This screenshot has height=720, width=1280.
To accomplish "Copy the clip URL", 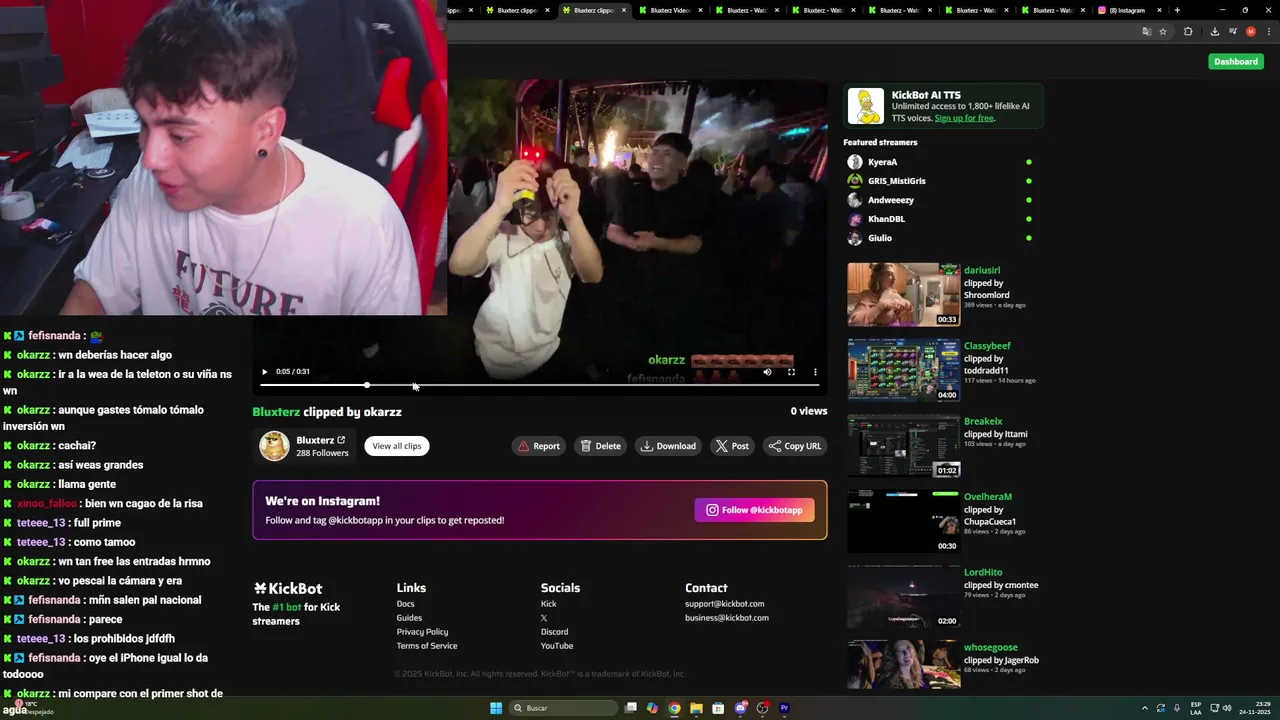I will [795, 446].
